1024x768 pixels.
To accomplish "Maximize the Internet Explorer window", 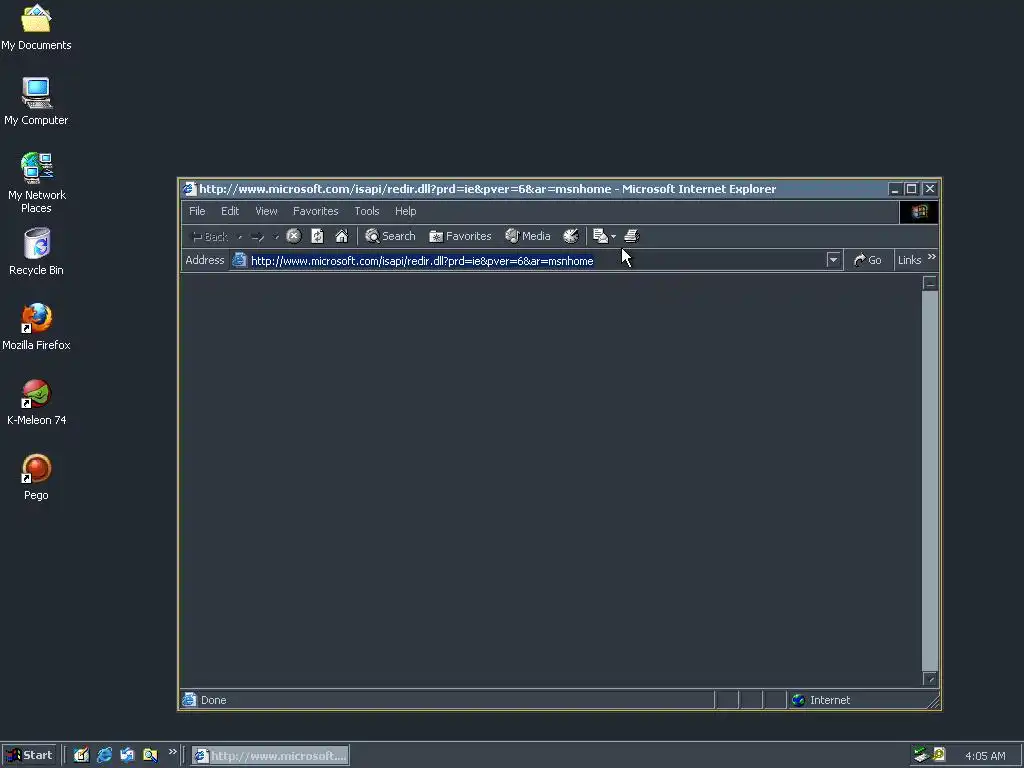I will pyautogui.click(x=911, y=189).
